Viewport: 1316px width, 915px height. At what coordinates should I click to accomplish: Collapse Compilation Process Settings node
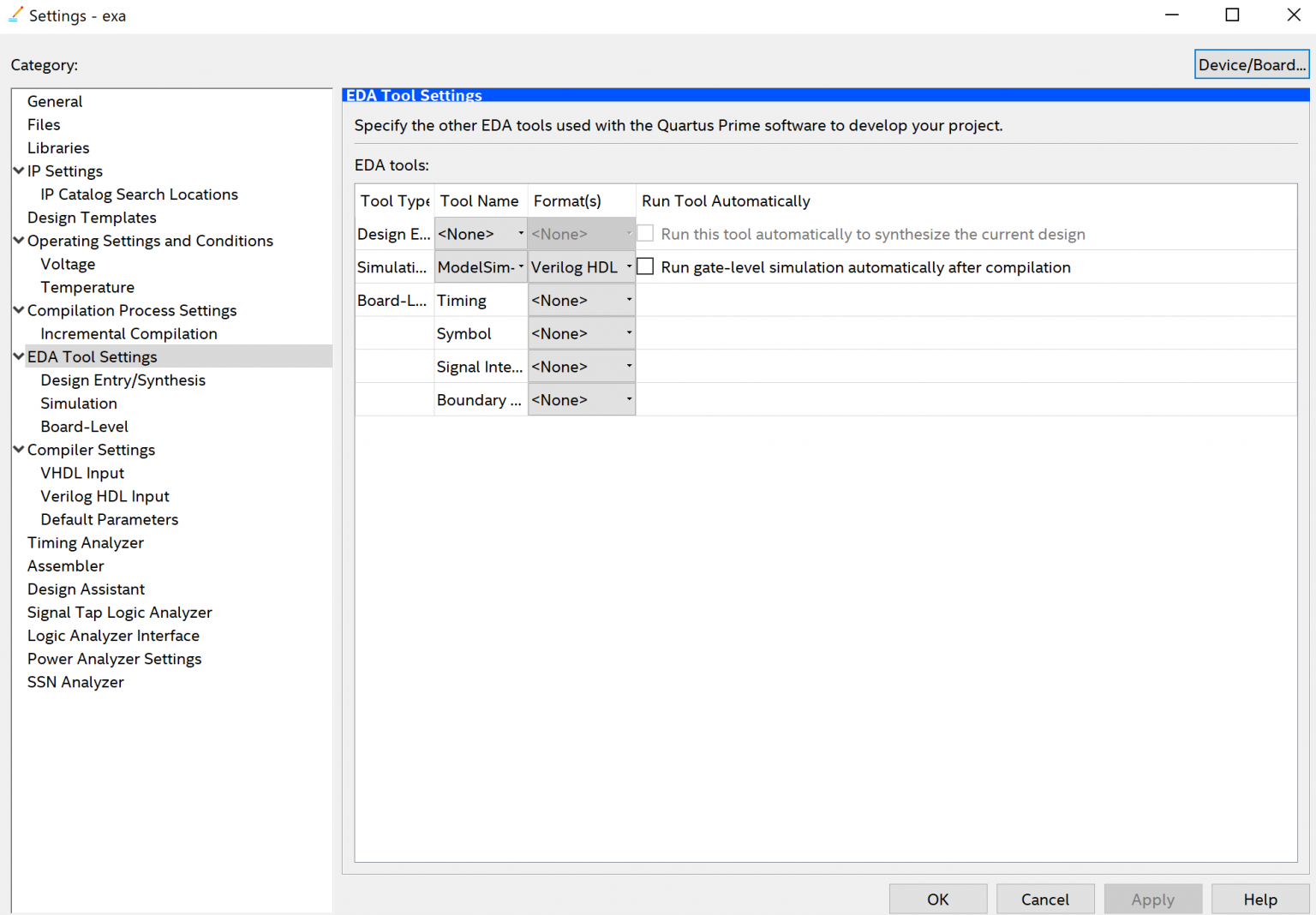pyautogui.click(x=19, y=310)
